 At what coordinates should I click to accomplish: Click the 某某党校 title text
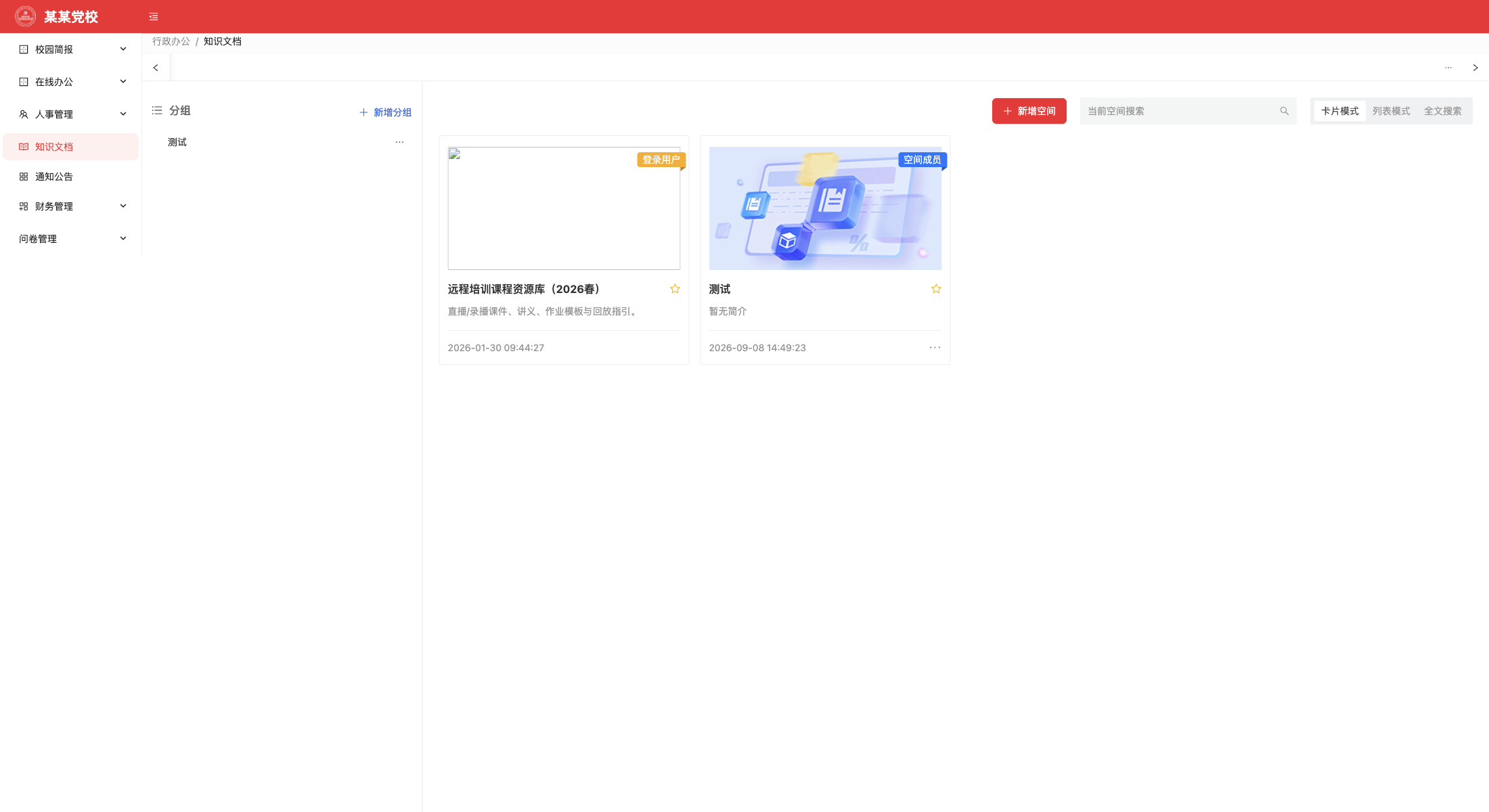coord(71,17)
